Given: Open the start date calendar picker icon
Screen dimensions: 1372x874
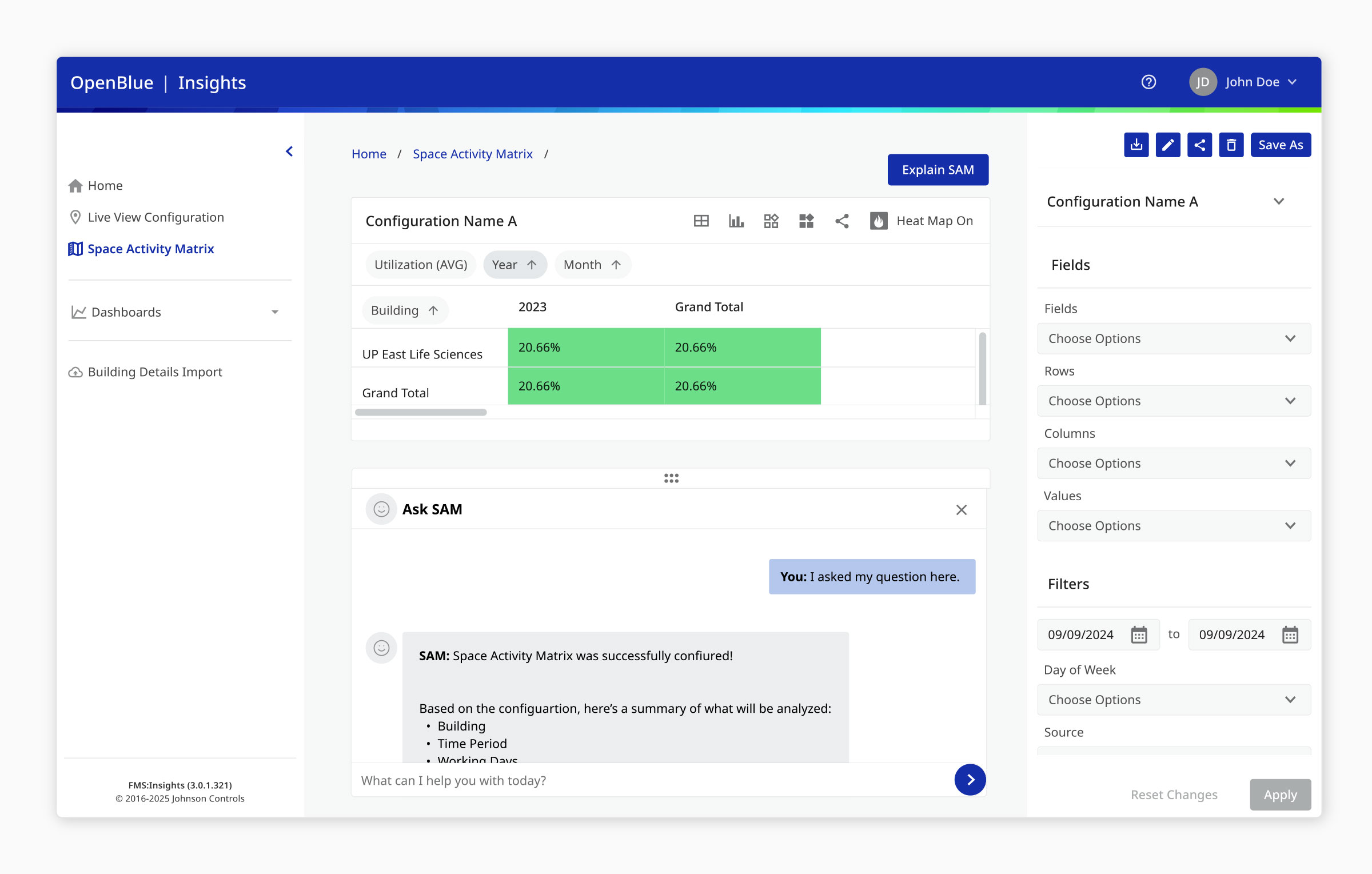Looking at the screenshot, I should click(x=1139, y=635).
